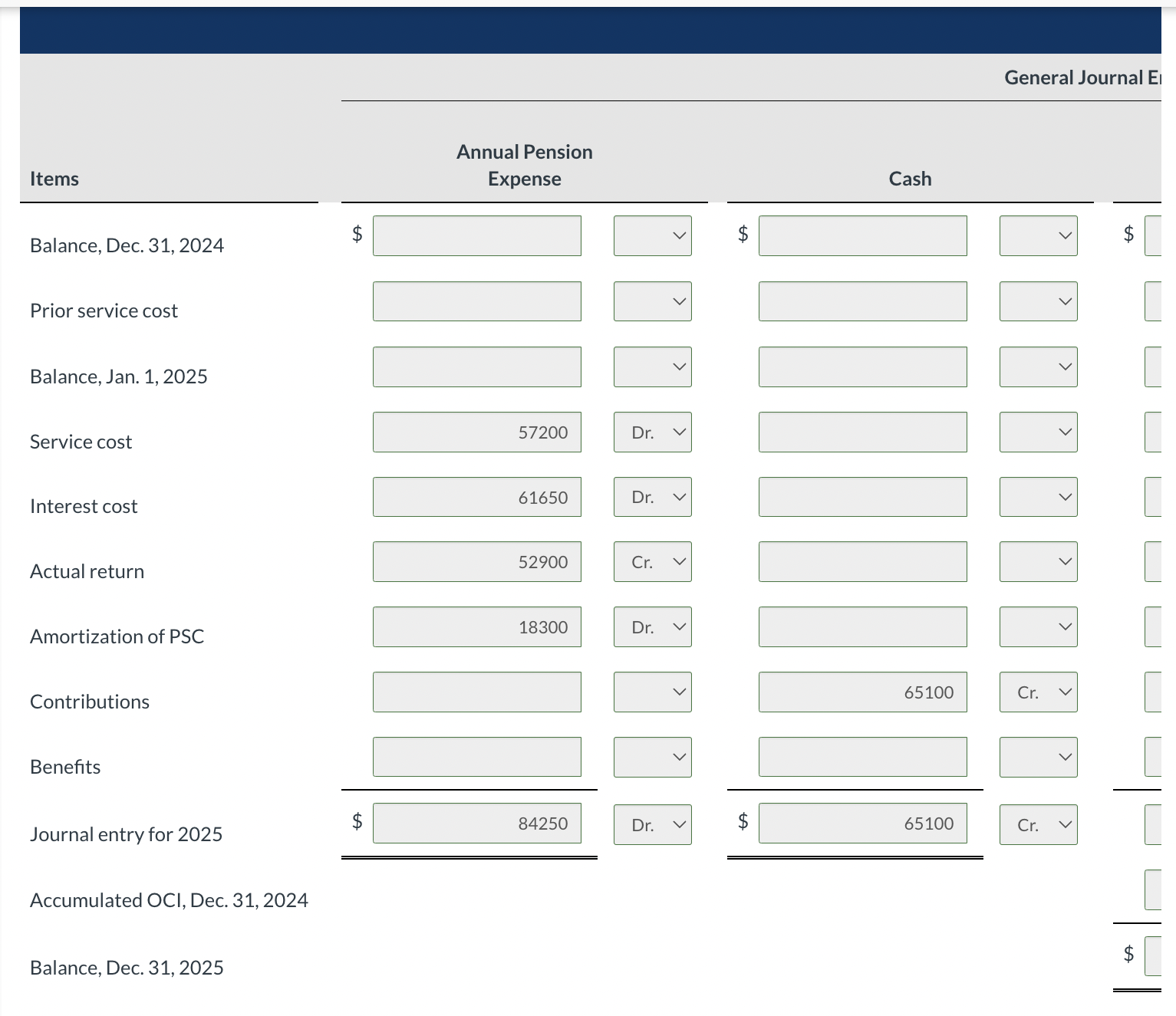
Task: Open Annual Pension Expense Dr/Cr dropdown for Balance, Dec. 31, 2024
Action: (x=653, y=235)
